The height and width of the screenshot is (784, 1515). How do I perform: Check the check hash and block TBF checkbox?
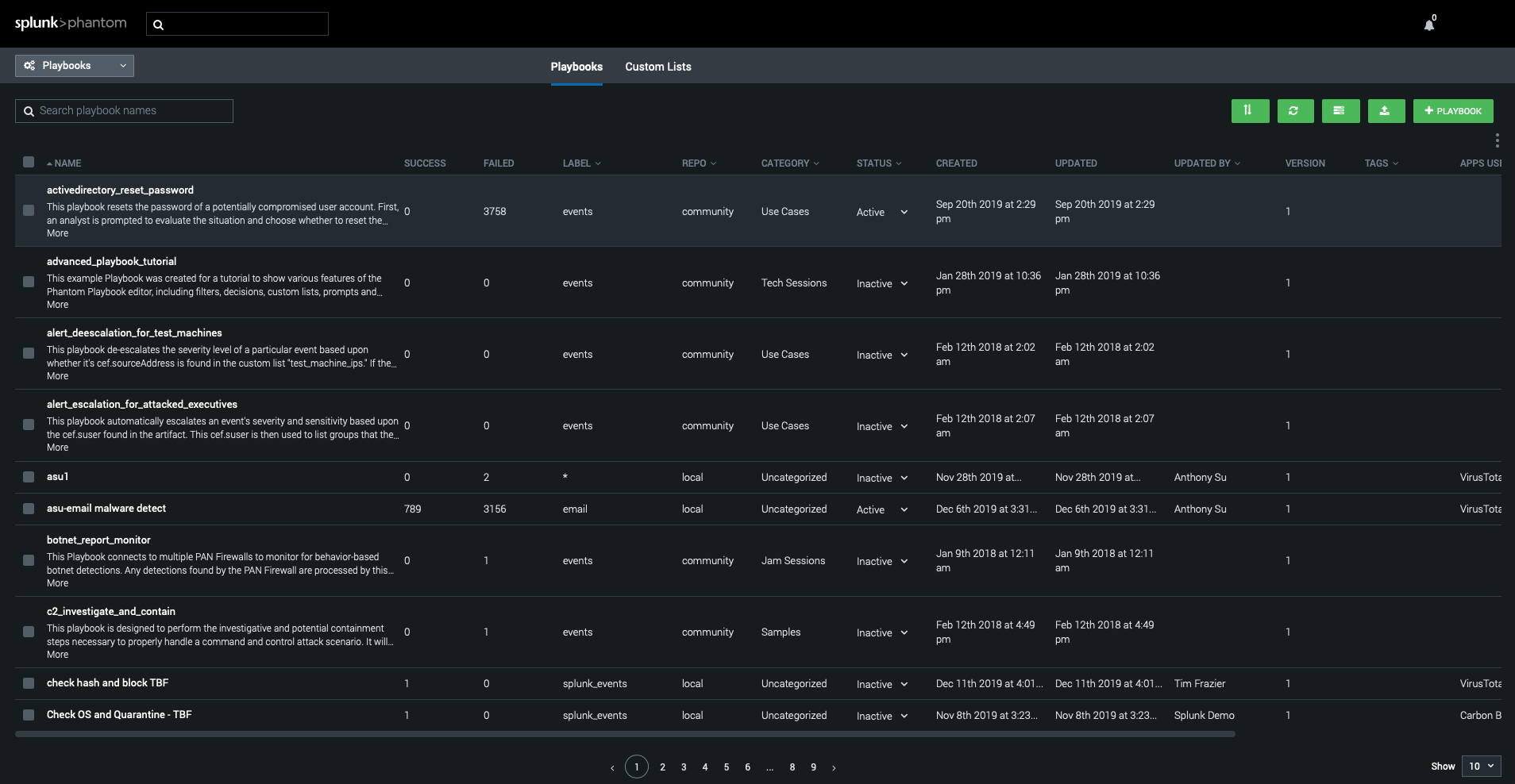coord(29,683)
